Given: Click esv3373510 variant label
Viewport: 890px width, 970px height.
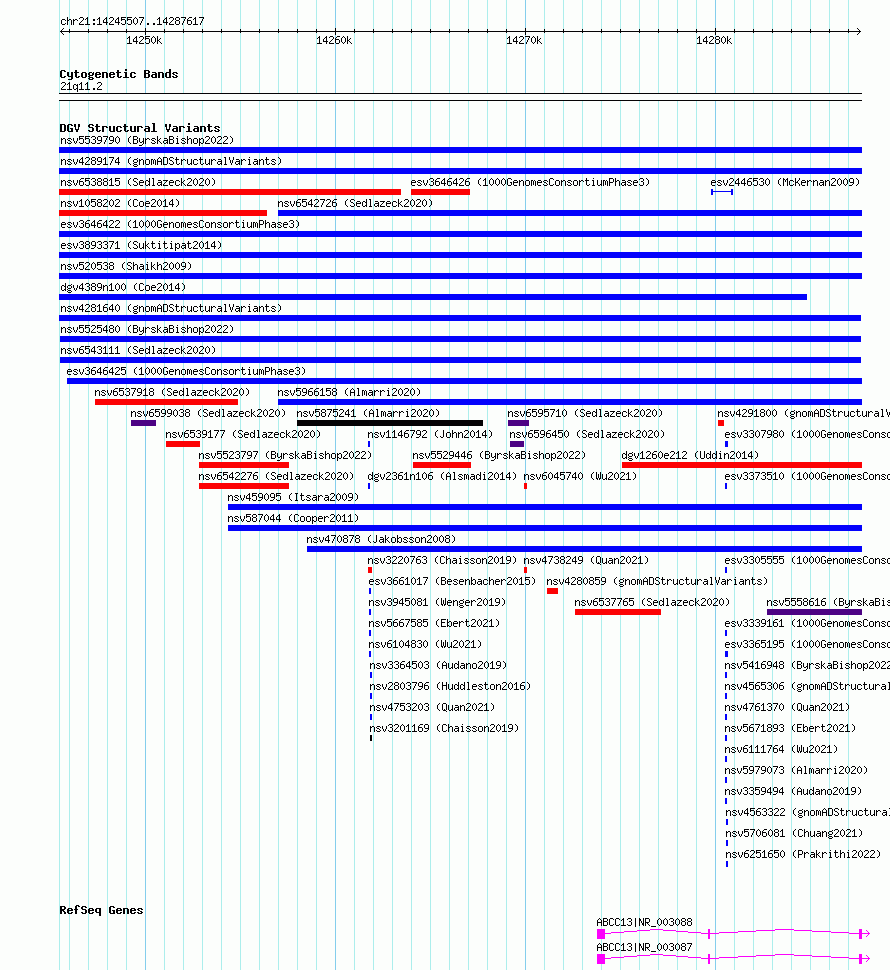Looking at the screenshot, I should point(807,477).
